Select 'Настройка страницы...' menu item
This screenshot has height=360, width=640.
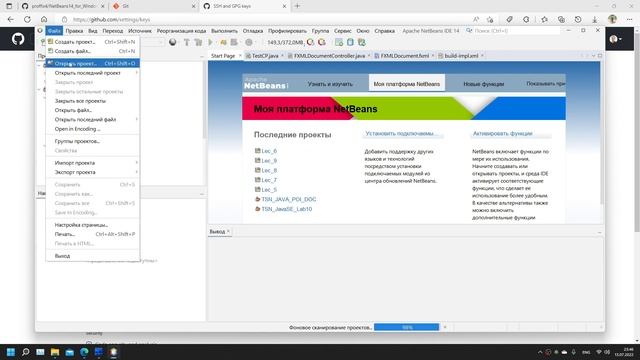click(93, 225)
